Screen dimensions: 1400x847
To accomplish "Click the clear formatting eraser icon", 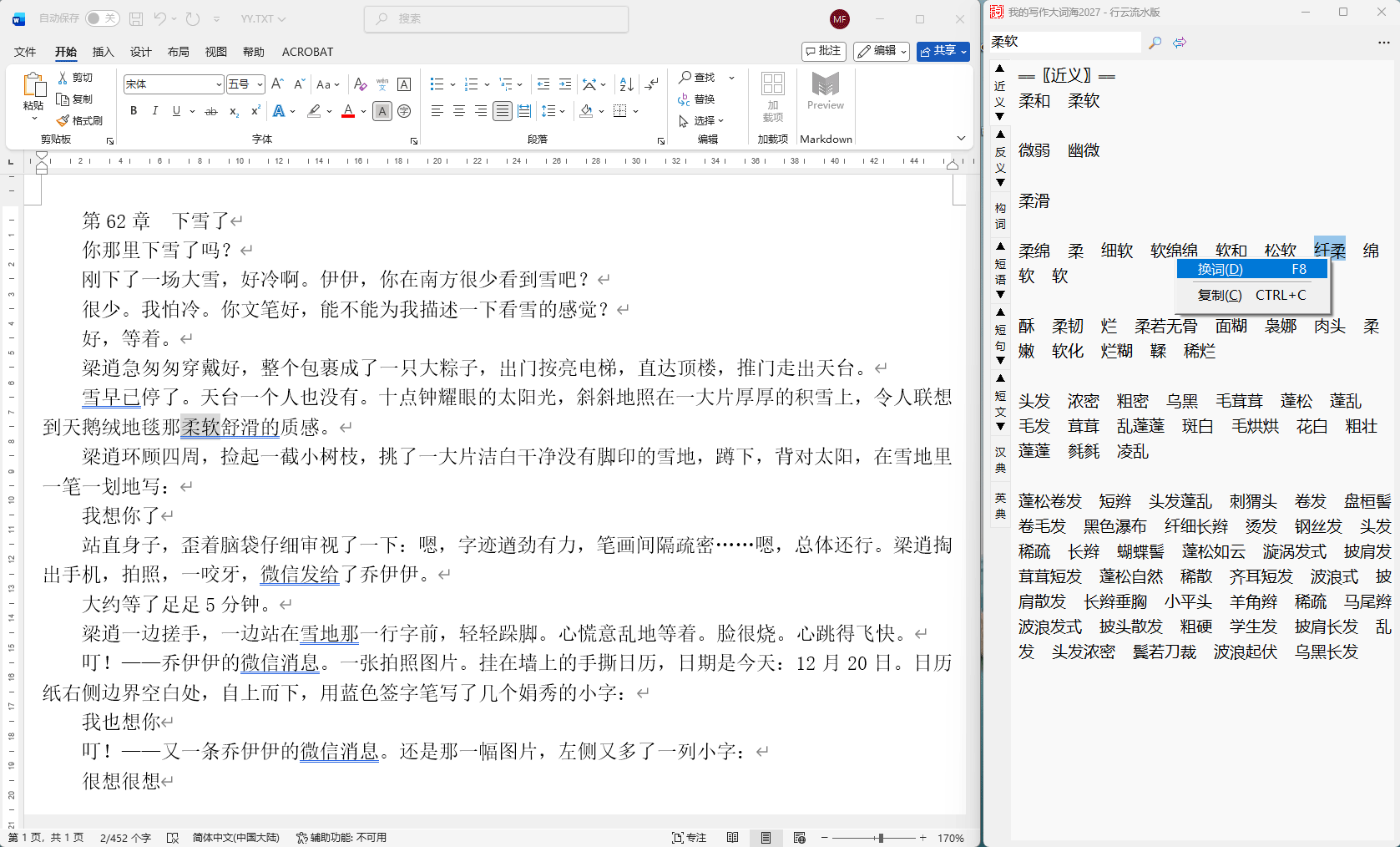I will tap(360, 84).
